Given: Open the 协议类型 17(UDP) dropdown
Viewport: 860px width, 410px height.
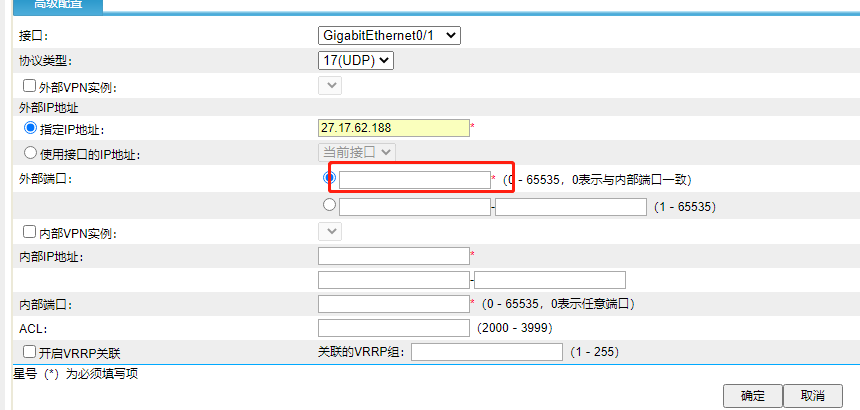Looking at the screenshot, I should pyautogui.click(x=357, y=61).
